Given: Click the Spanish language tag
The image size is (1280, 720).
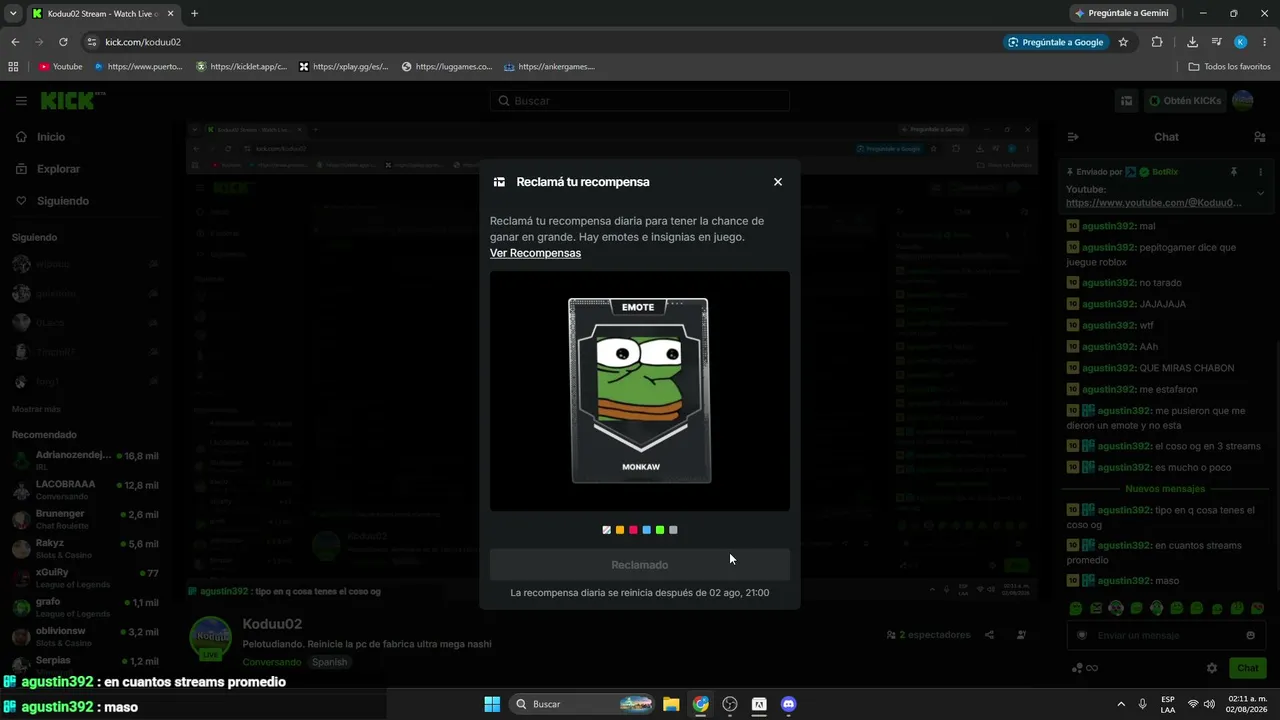Looking at the screenshot, I should pos(329,662).
